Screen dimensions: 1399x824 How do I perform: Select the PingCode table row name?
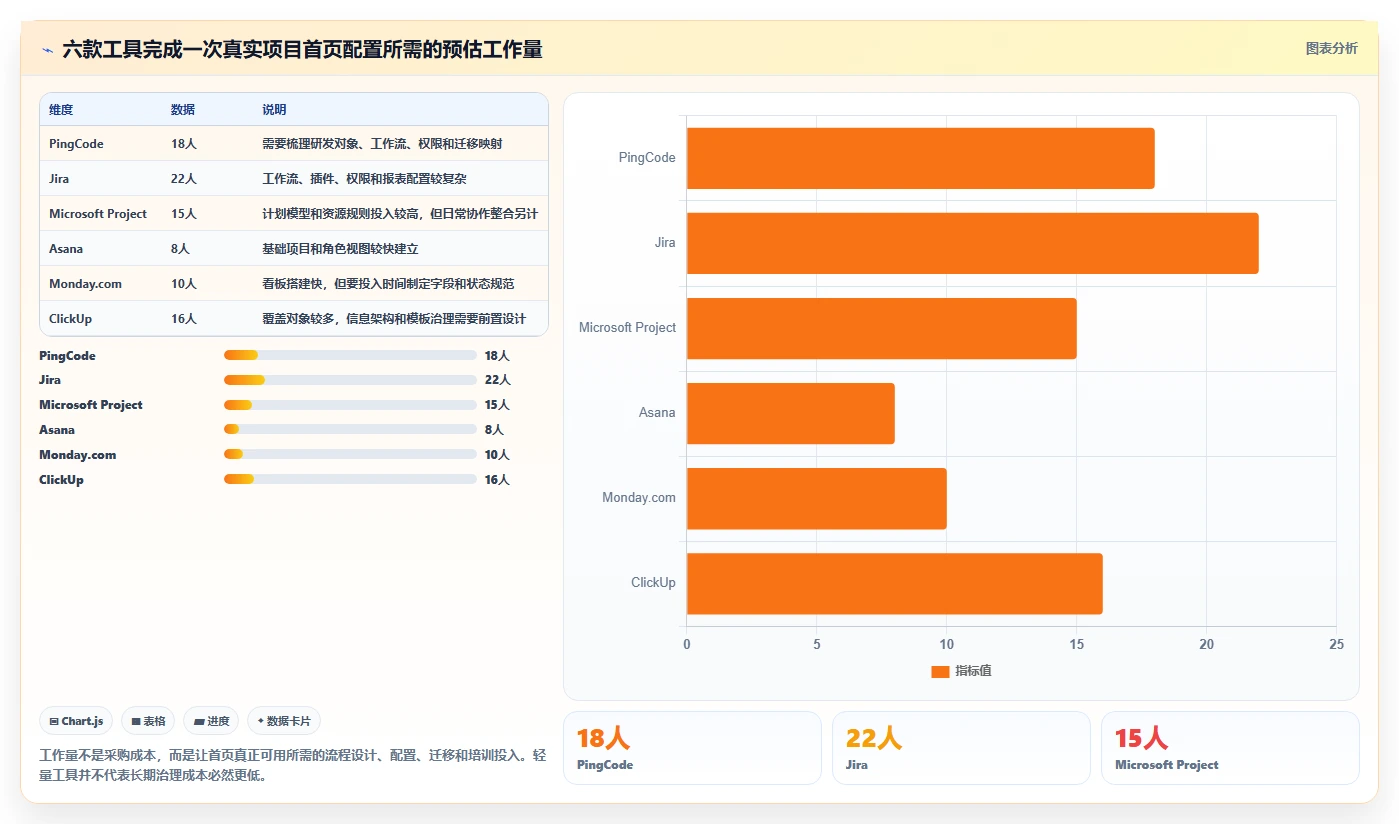[76, 144]
